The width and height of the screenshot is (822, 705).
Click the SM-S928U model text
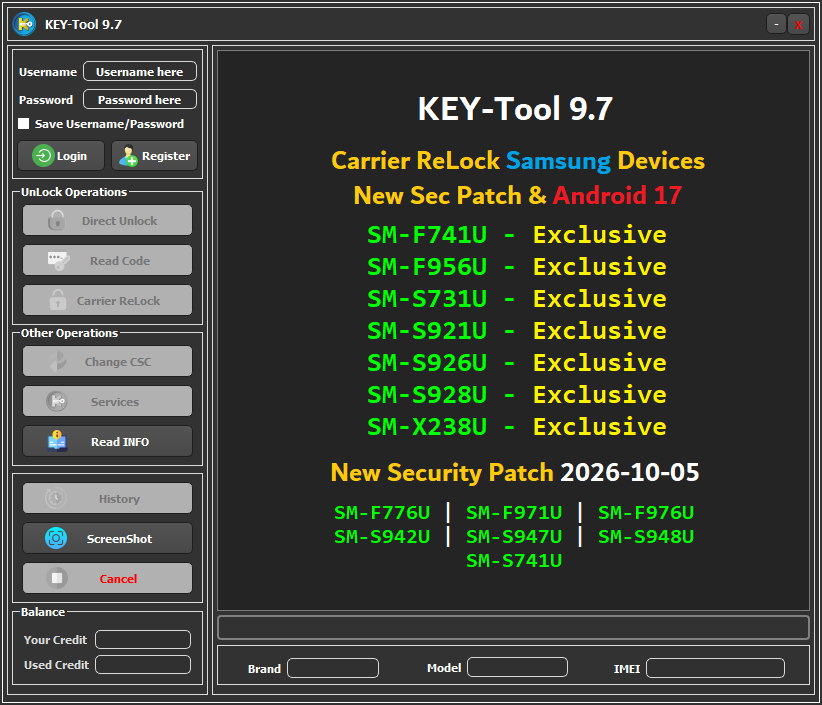pyautogui.click(x=427, y=395)
